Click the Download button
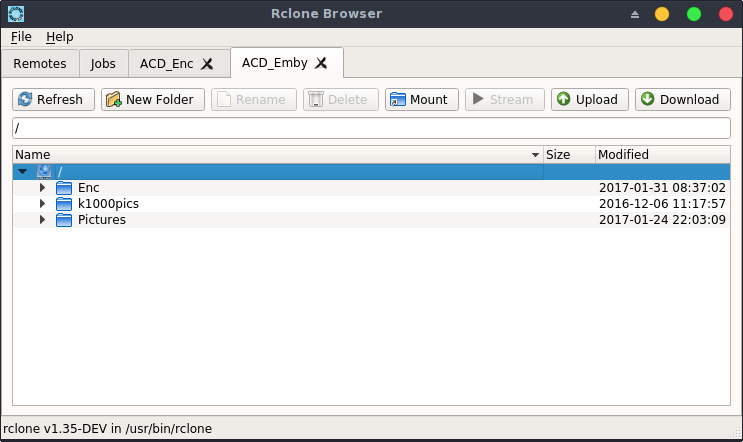Viewport: 743px width, 442px height. point(682,99)
